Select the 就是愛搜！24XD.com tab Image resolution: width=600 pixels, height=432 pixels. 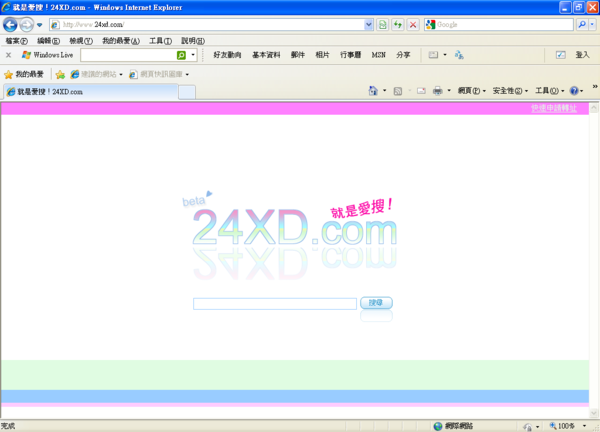coord(91,92)
